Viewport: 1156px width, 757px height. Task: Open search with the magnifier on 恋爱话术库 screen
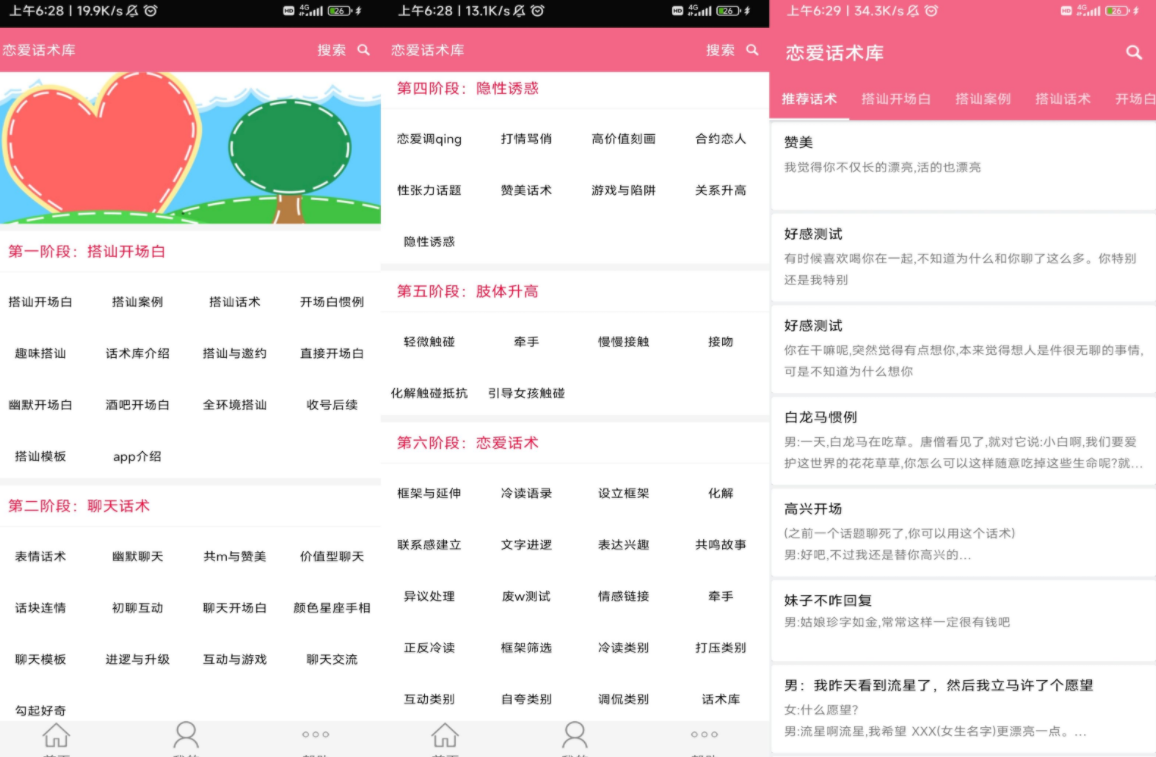pyautogui.click(x=1134, y=53)
